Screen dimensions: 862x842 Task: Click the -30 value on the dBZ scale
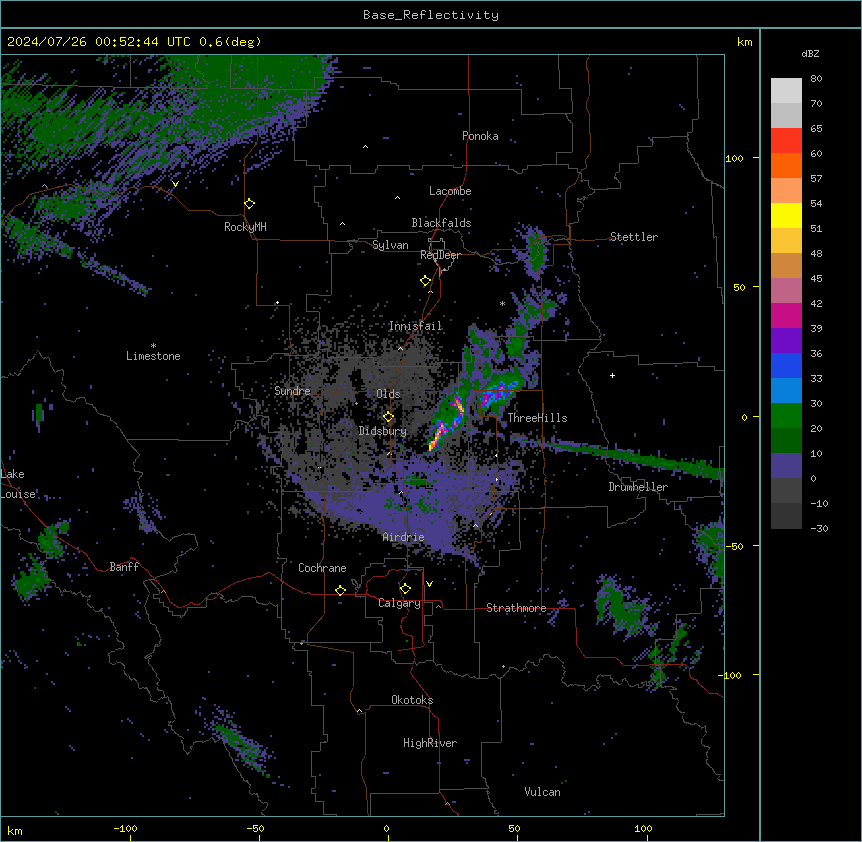click(819, 528)
